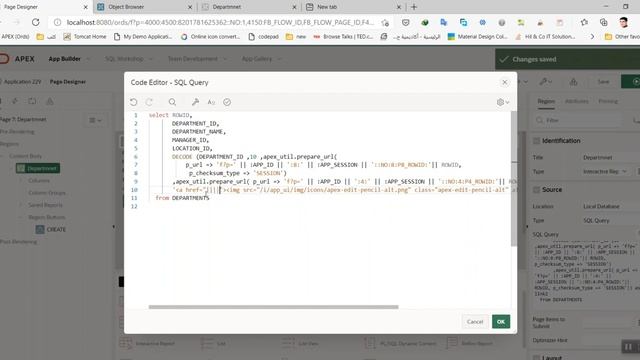The image size is (640, 360).
Task: Open the Tomcat Home bookmark
Action: point(85,37)
